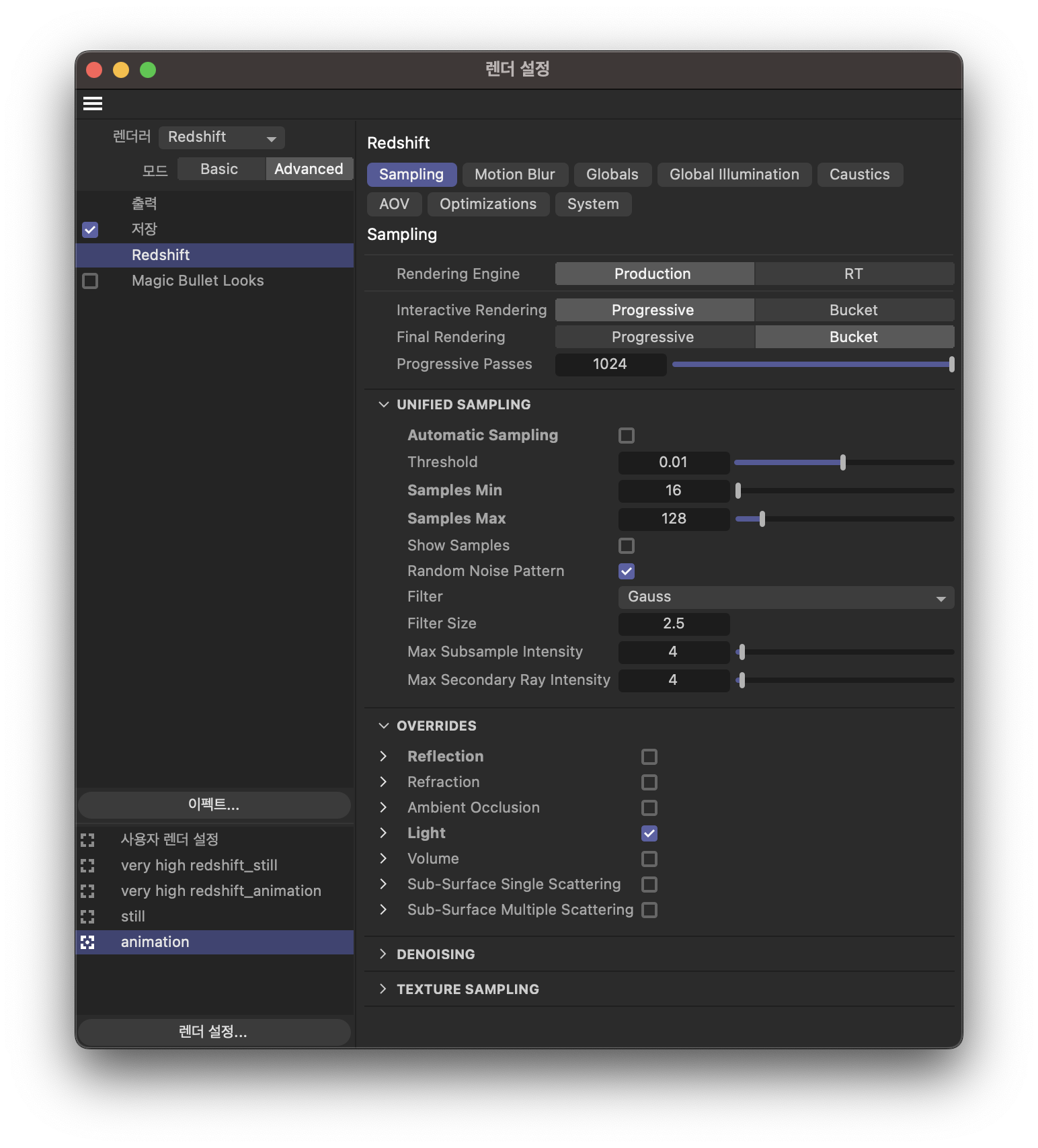Switch to the AOV tab
Screen dimensions: 1038x1148
(x=394, y=204)
